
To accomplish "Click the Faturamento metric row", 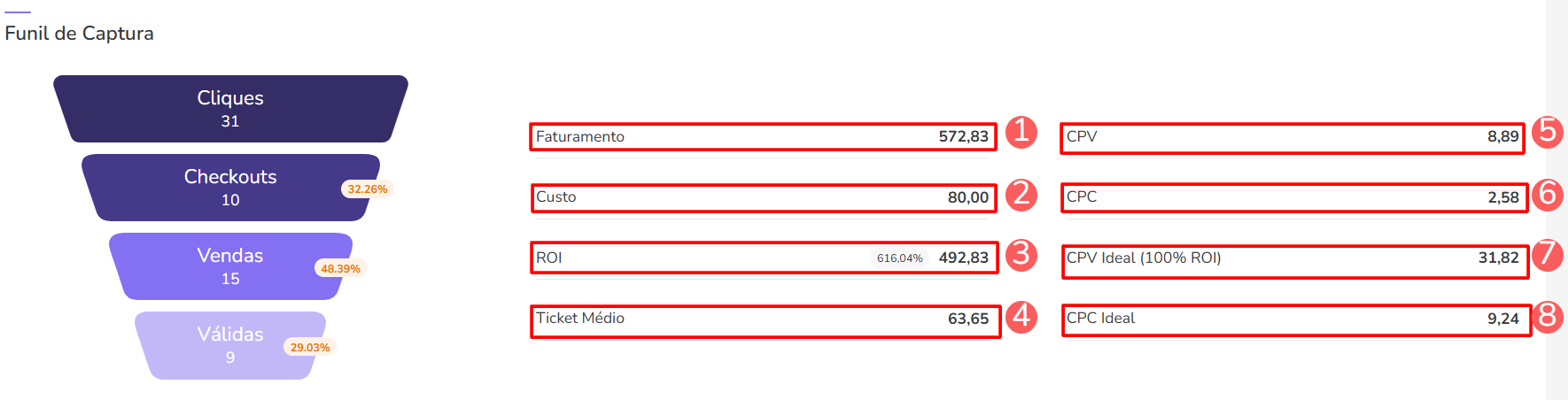I will 762,137.
